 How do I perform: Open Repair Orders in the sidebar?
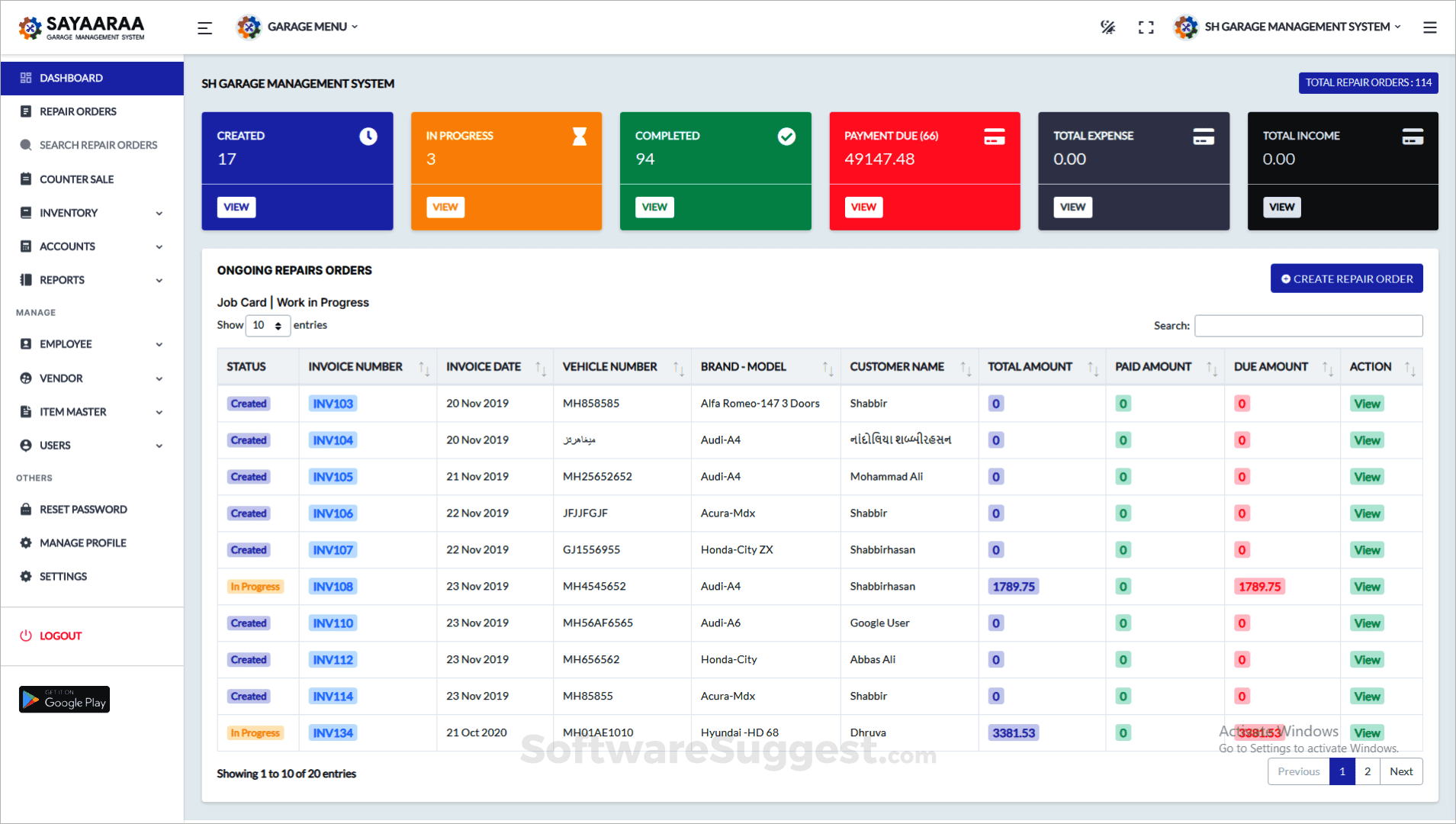click(78, 111)
